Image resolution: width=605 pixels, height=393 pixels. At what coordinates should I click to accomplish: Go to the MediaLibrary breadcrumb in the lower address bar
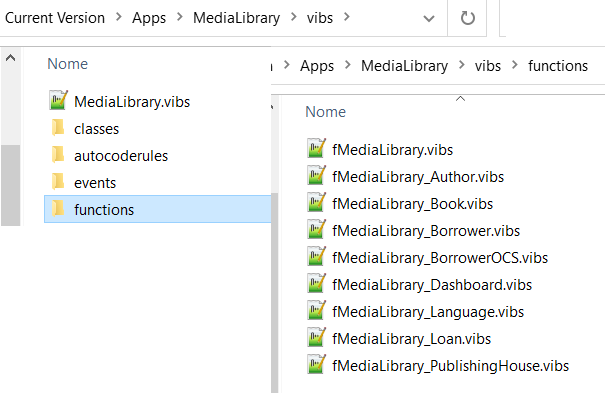404,66
